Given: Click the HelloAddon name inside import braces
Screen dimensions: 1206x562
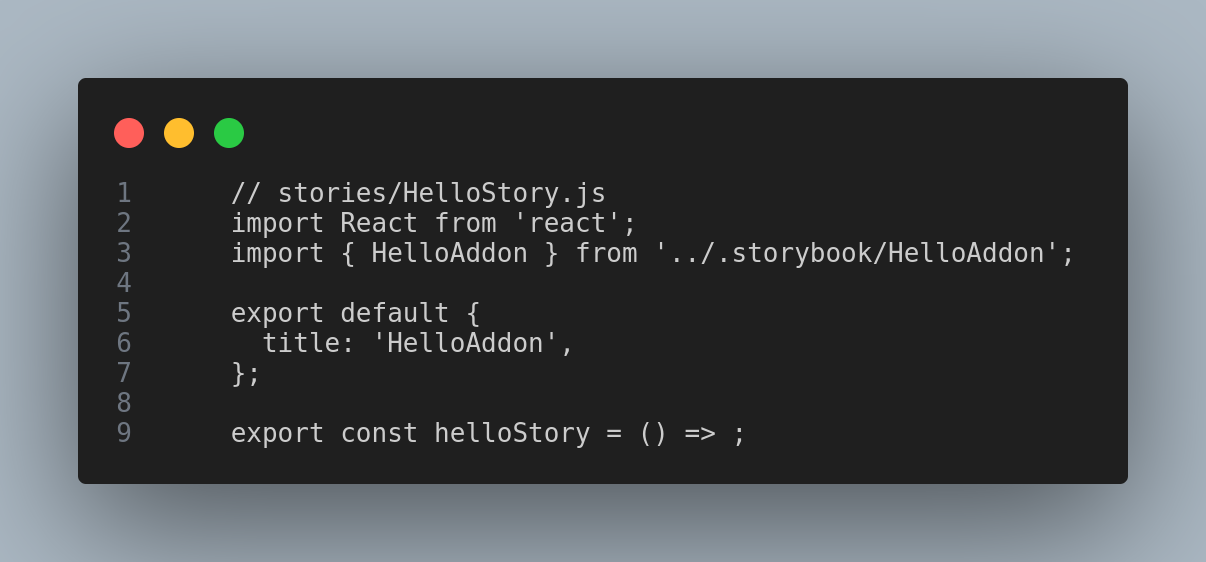Looking at the screenshot, I should (449, 253).
